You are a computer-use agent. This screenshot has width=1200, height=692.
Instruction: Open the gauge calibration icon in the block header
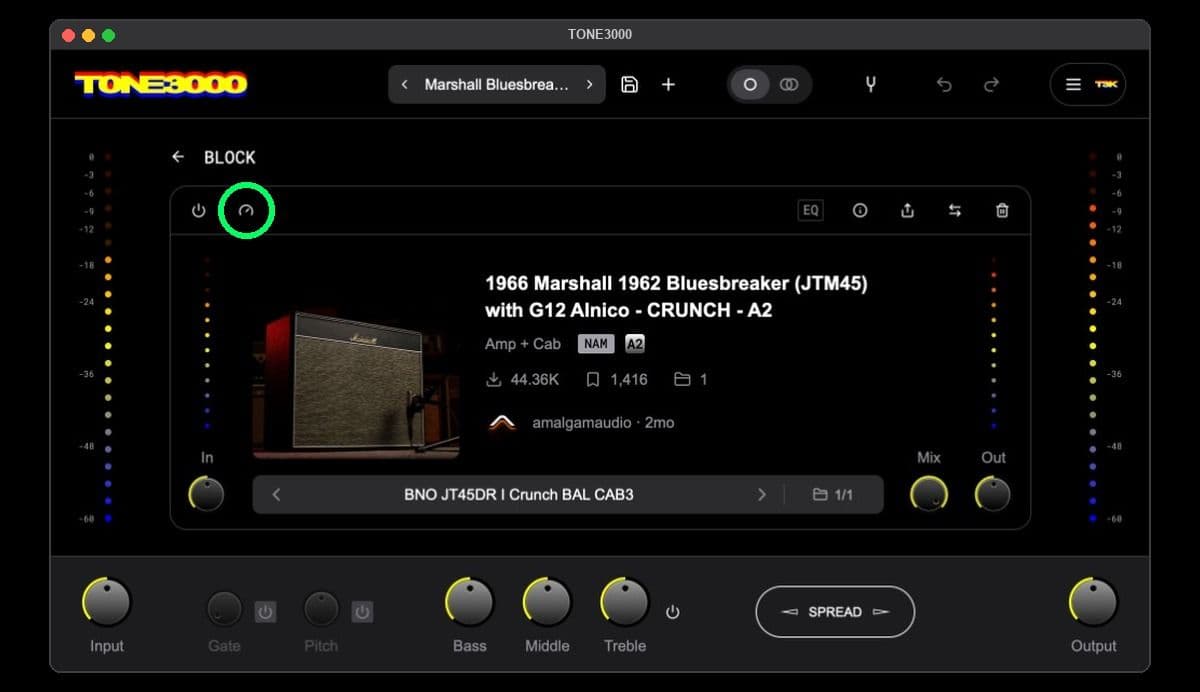click(x=246, y=211)
